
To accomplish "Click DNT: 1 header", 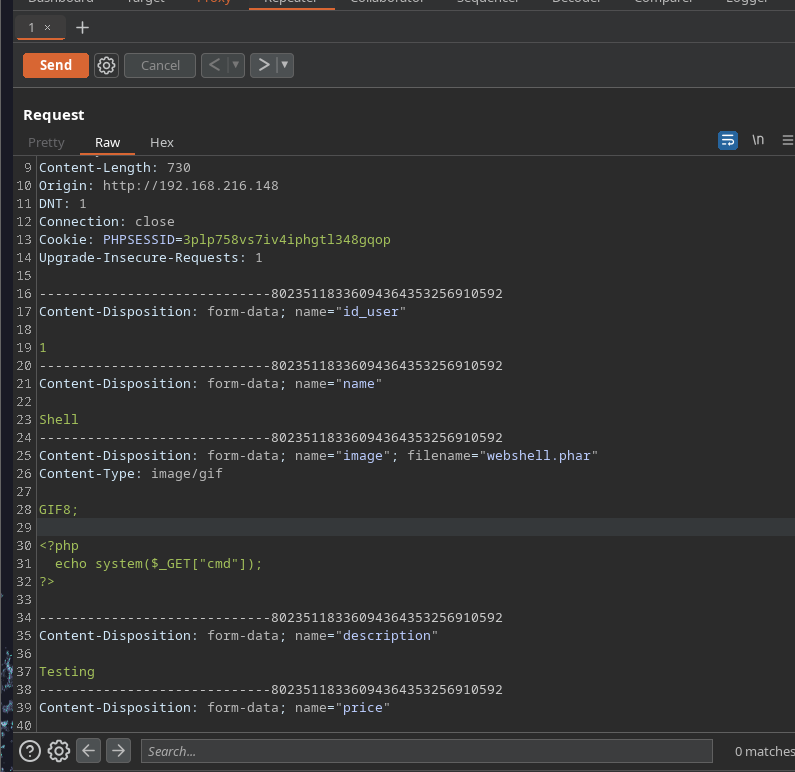I will 63,204.
